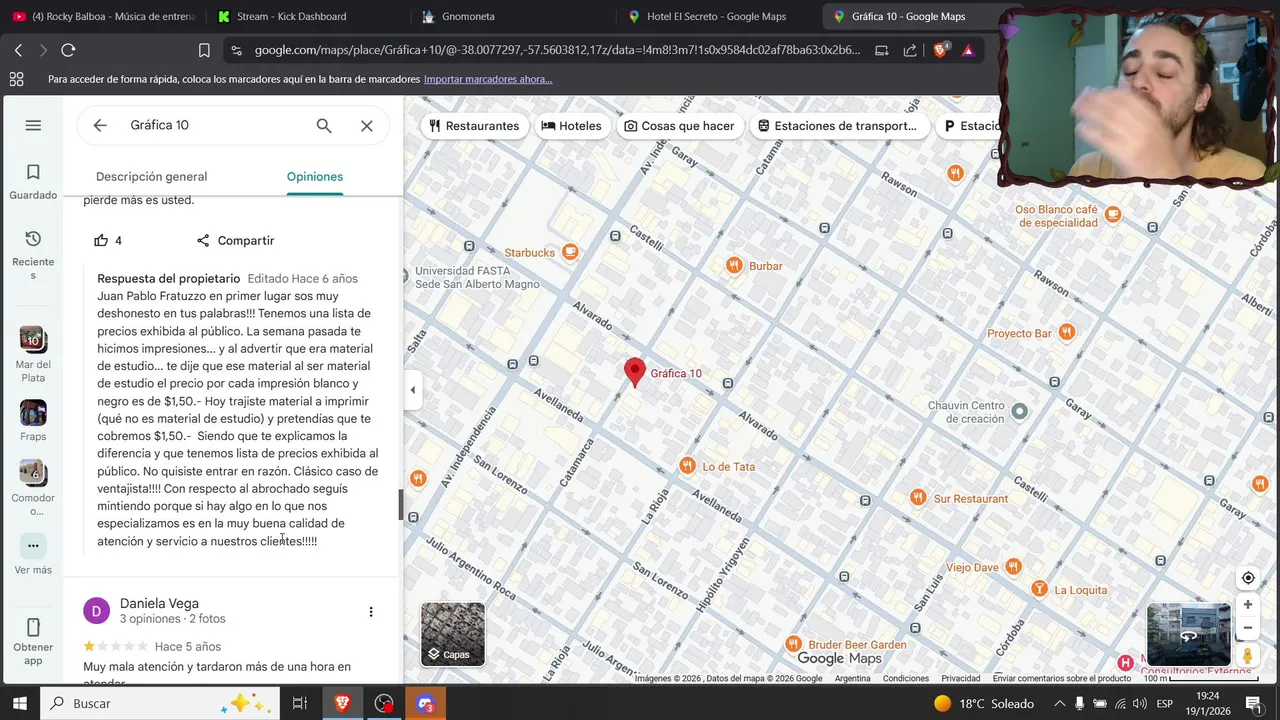Click the Sur Restaurant marker
The image size is (1280, 720).
point(918,498)
